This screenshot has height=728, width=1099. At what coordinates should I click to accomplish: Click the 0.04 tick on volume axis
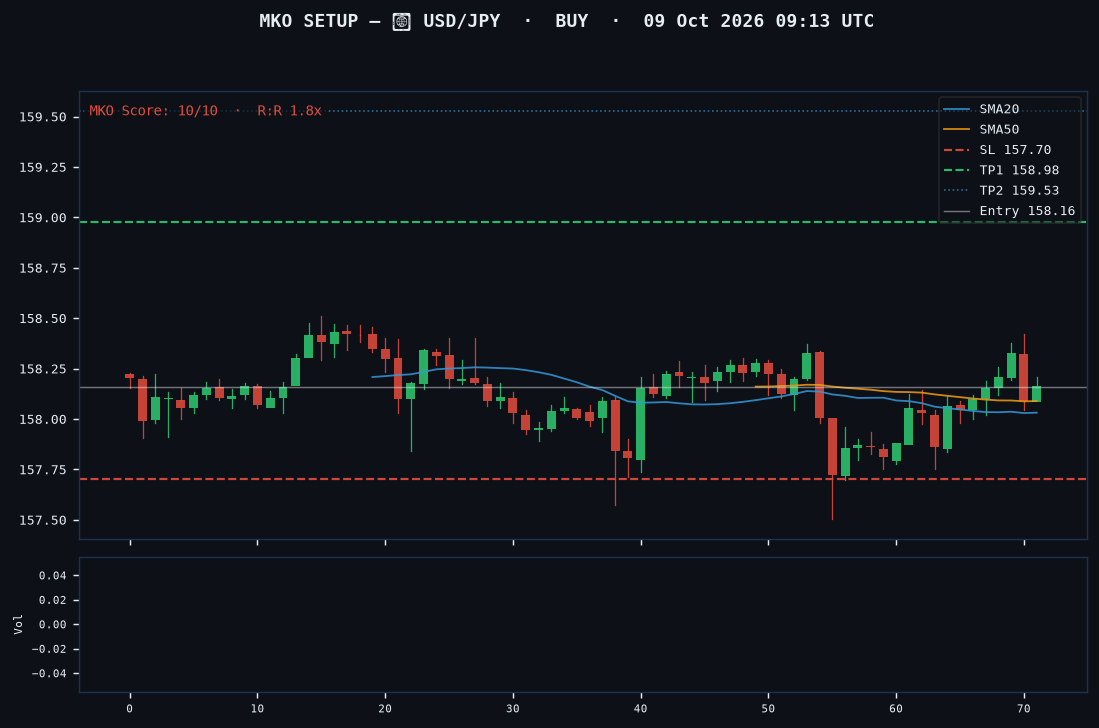[53, 576]
